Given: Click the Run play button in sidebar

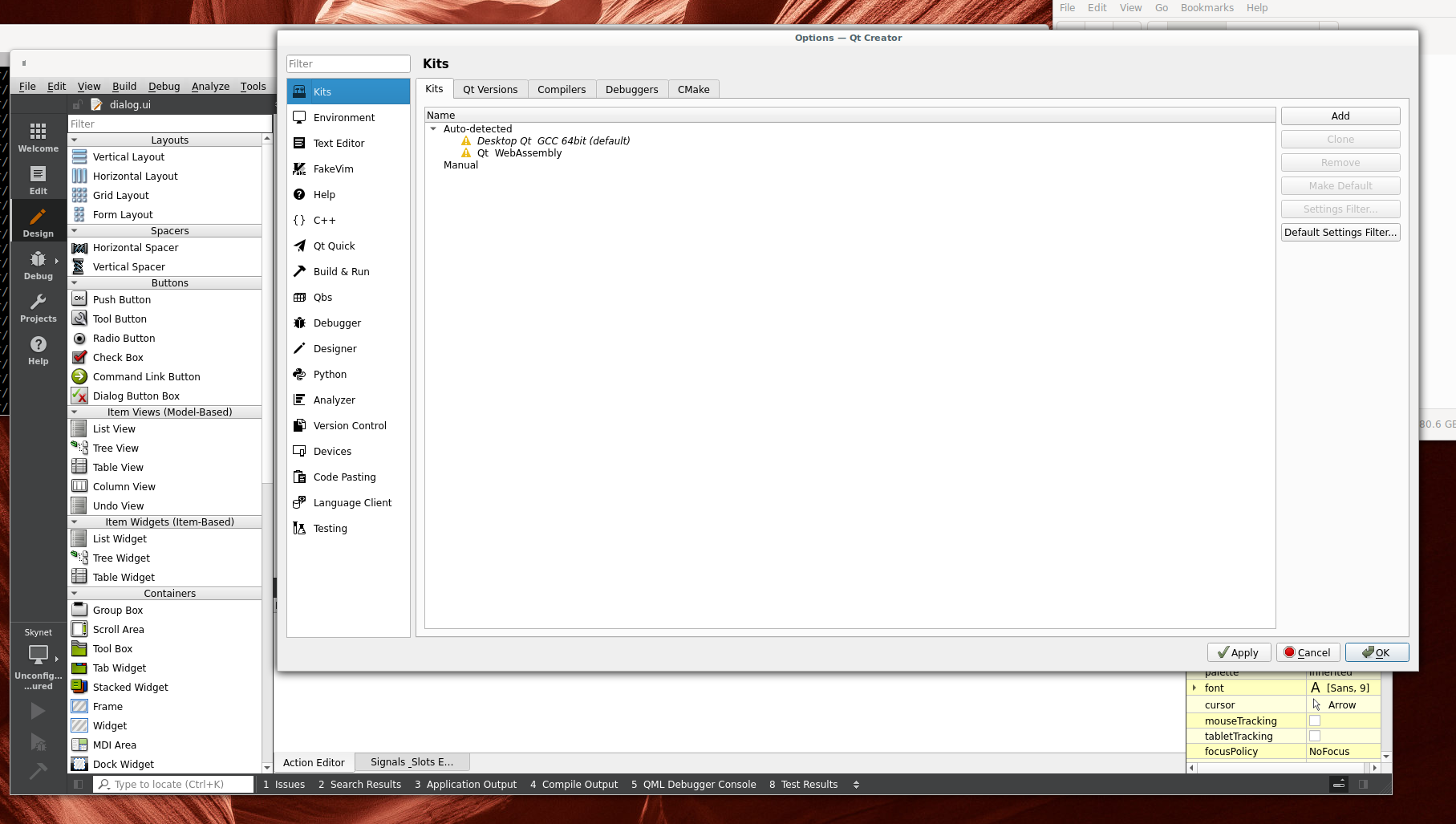Looking at the screenshot, I should coord(38,711).
